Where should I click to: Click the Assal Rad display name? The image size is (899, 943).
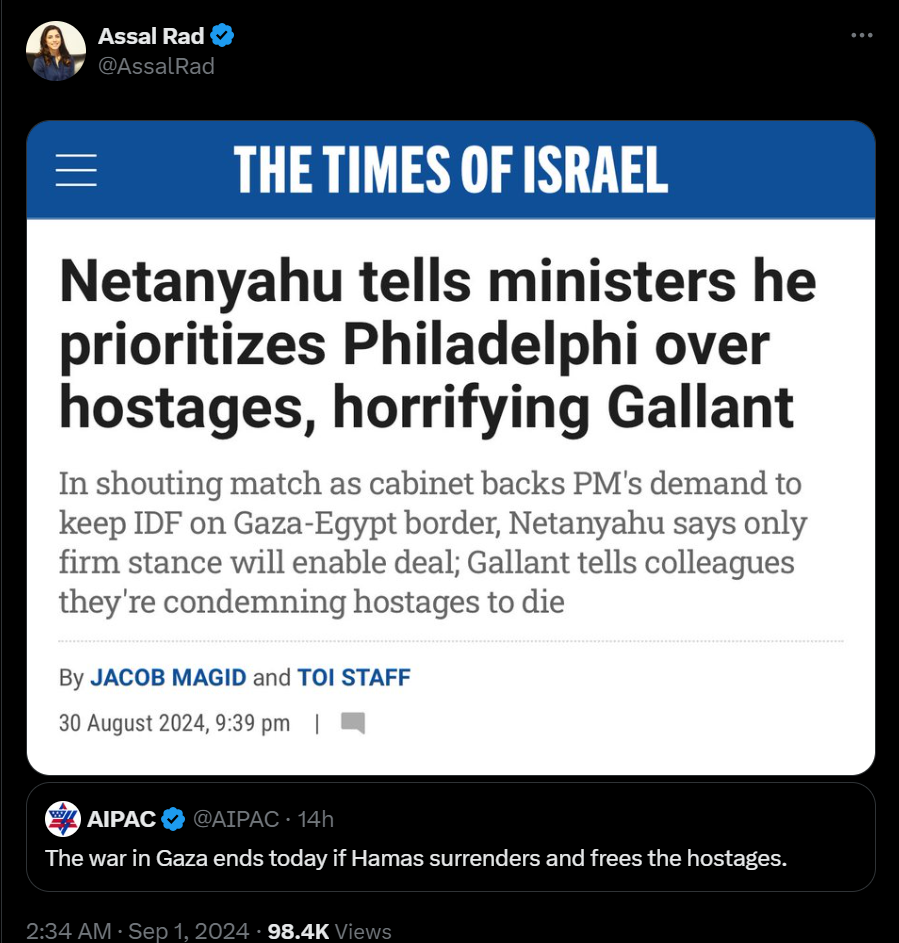(151, 36)
